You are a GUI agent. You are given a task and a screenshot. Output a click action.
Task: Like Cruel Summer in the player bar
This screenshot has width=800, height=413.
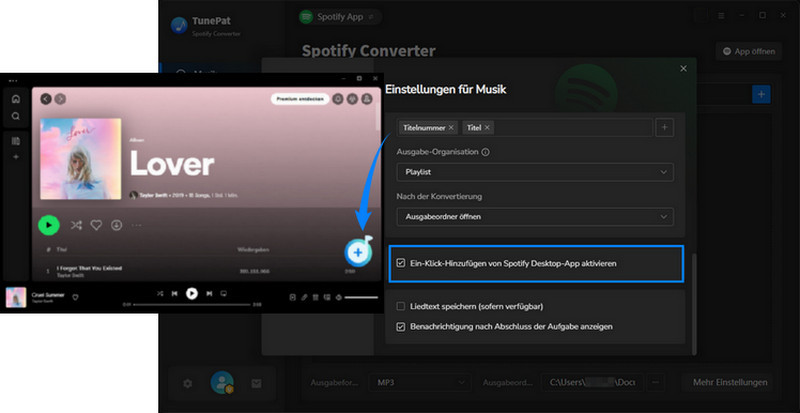point(76,297)
